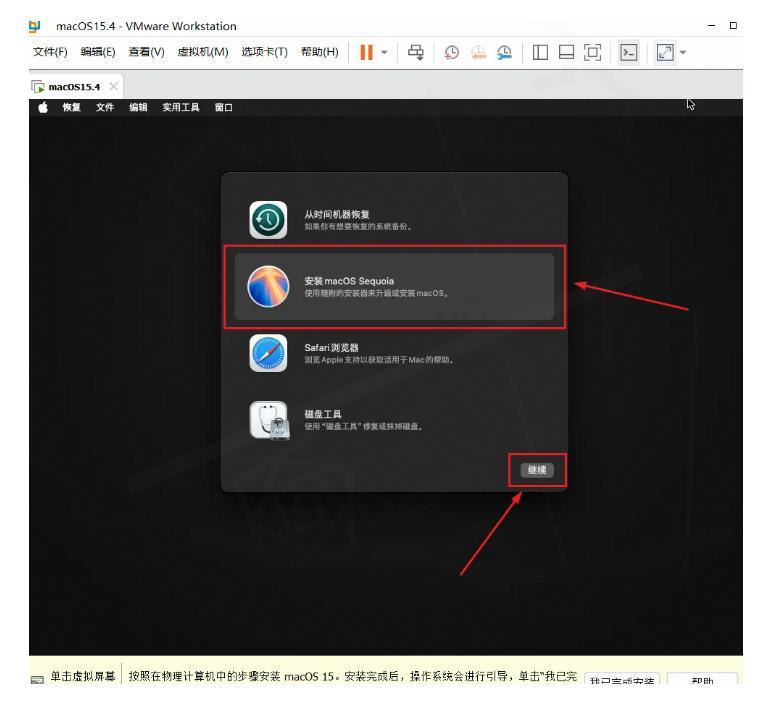772x705 pixels.
Task: Click 单击虚拟屏幕 text in hint bar
Action: [x=83, y=676]
